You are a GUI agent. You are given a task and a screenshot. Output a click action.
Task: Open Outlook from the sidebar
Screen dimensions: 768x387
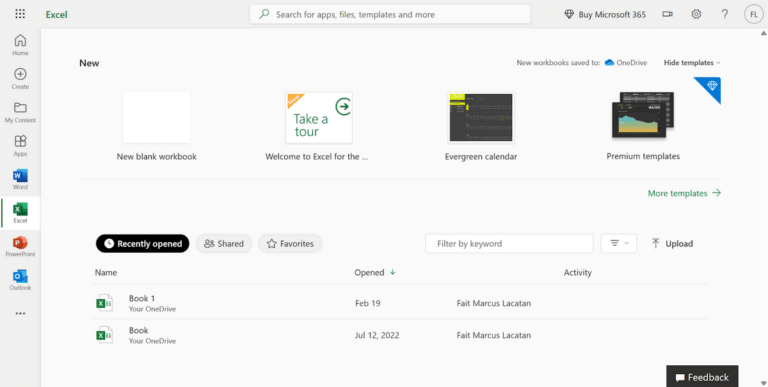pyautogui.click(x=20, y=280)
